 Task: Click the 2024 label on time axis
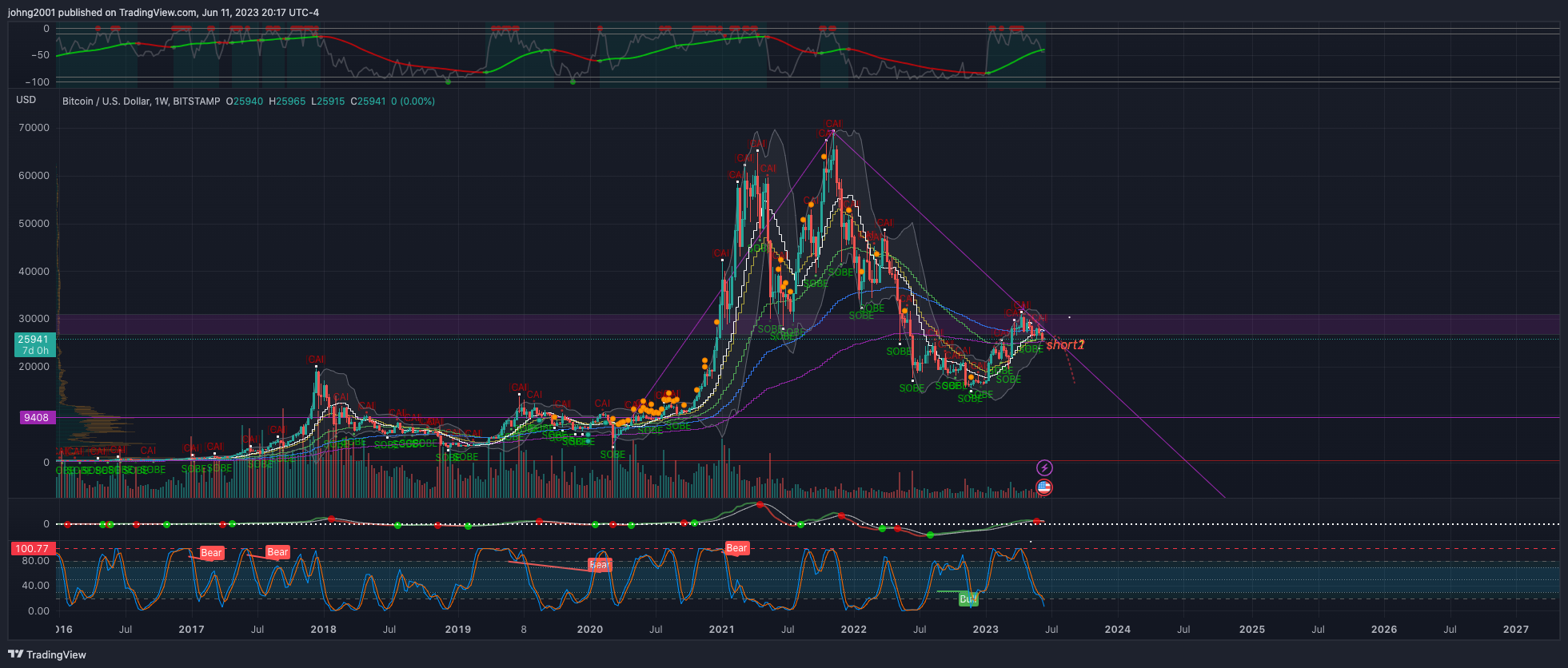(1118, 630)
